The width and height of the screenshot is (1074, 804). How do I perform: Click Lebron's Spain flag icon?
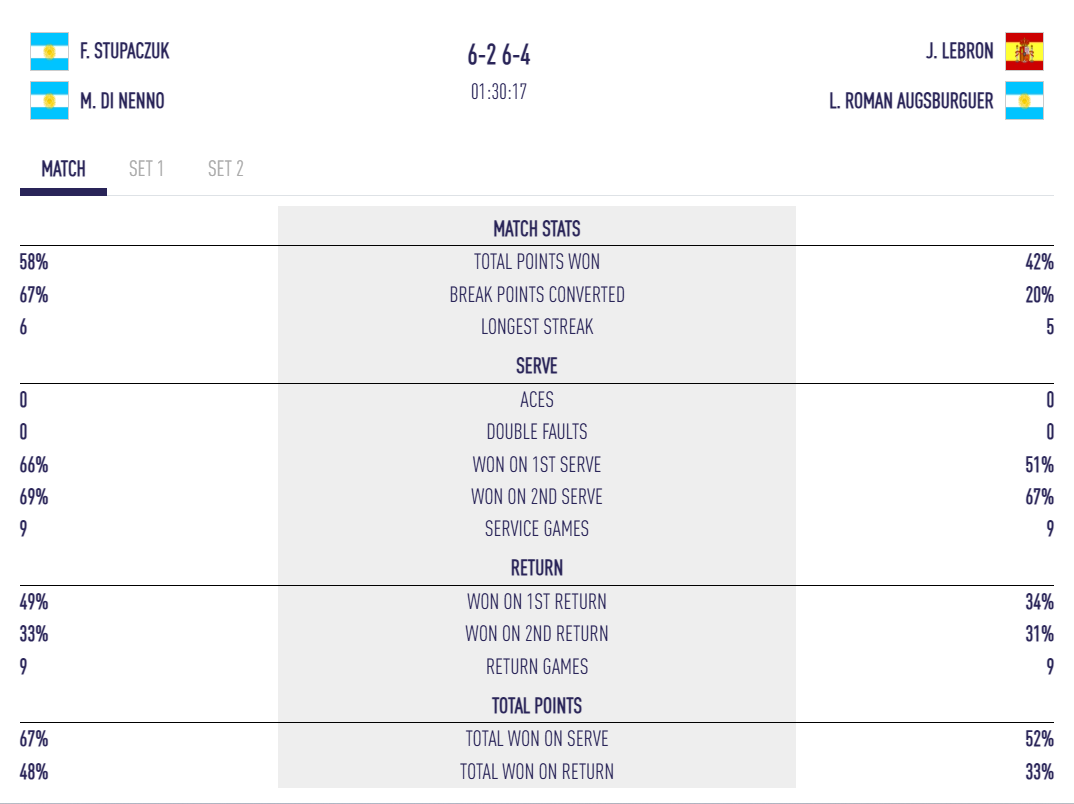click(1024, 51)
